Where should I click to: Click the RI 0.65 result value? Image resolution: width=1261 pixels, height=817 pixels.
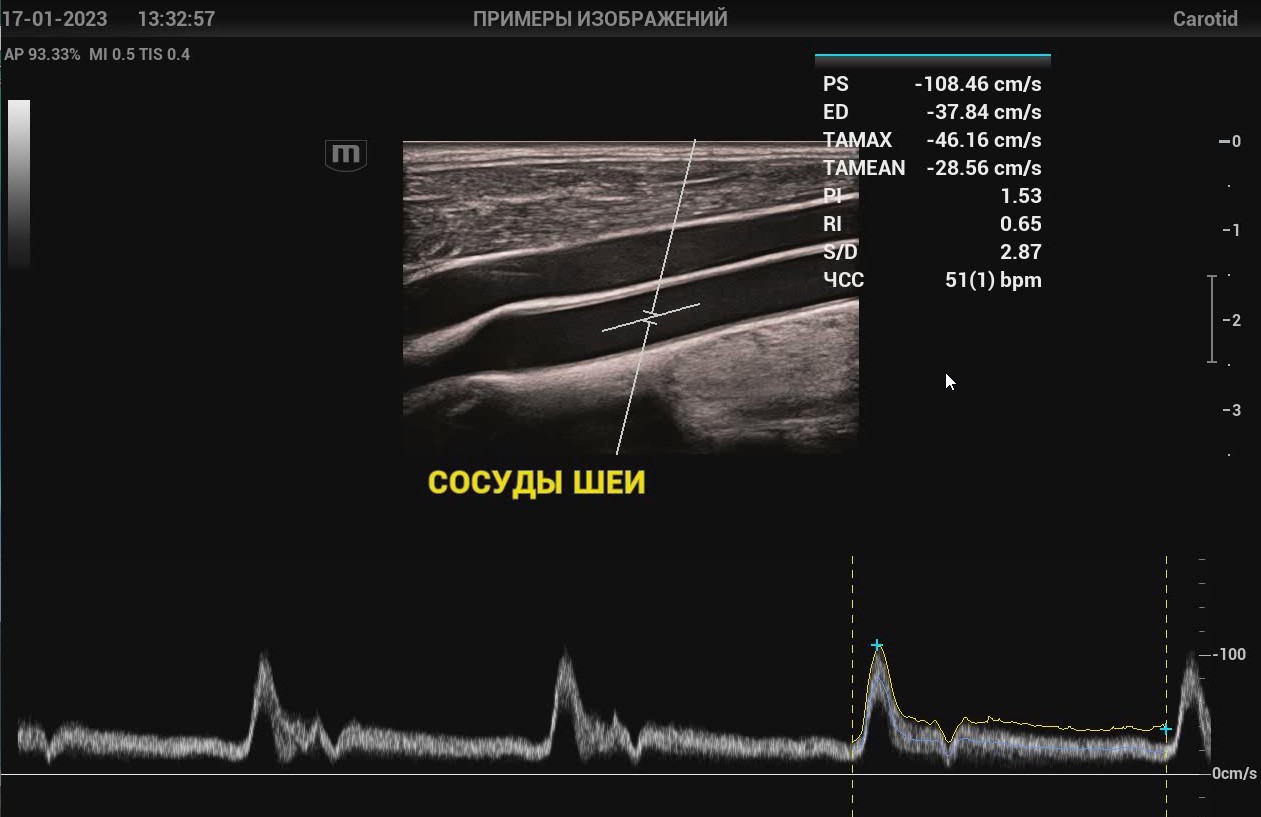tap(1020, 224)
